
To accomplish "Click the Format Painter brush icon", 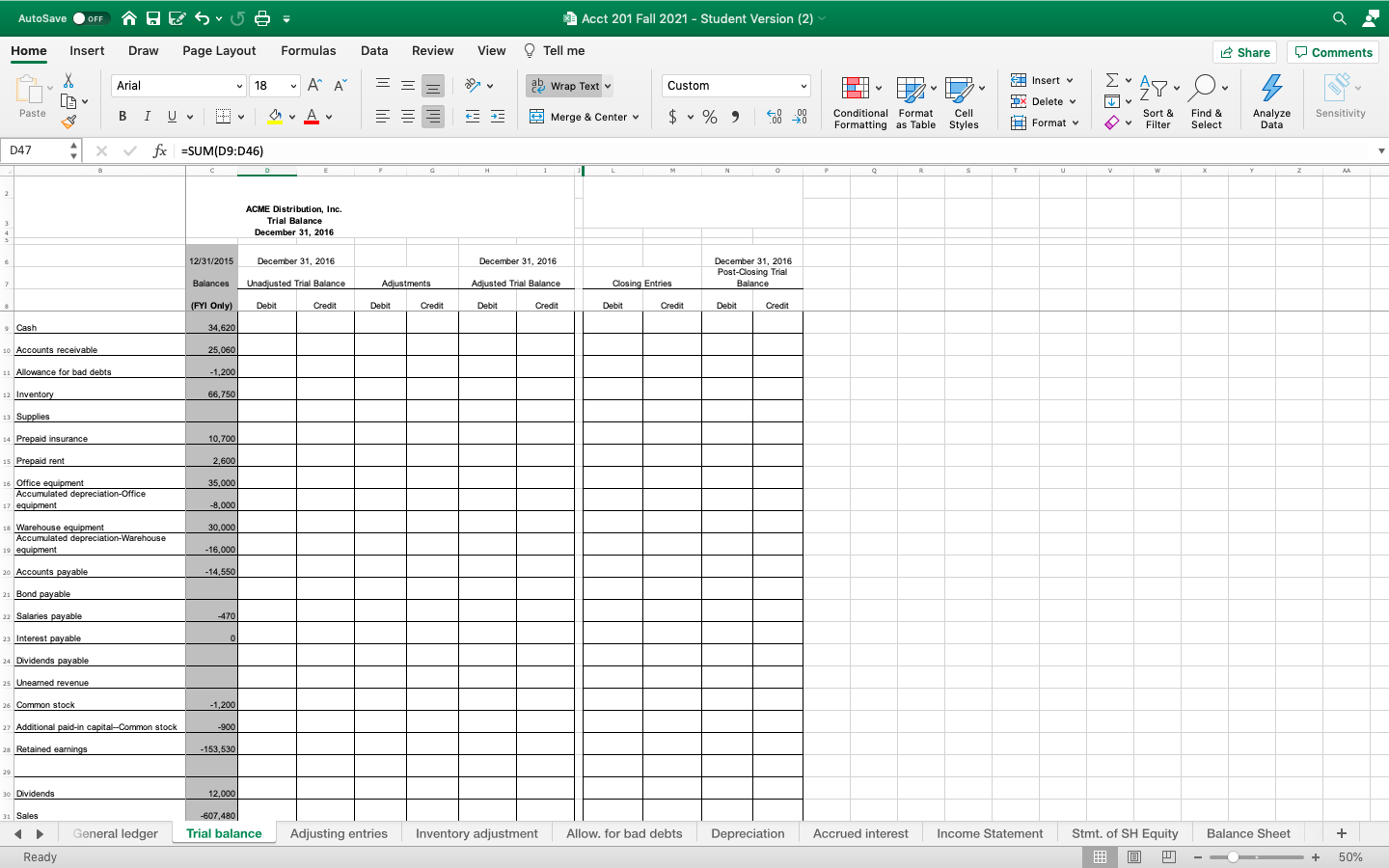I will (x=68, y=122).
